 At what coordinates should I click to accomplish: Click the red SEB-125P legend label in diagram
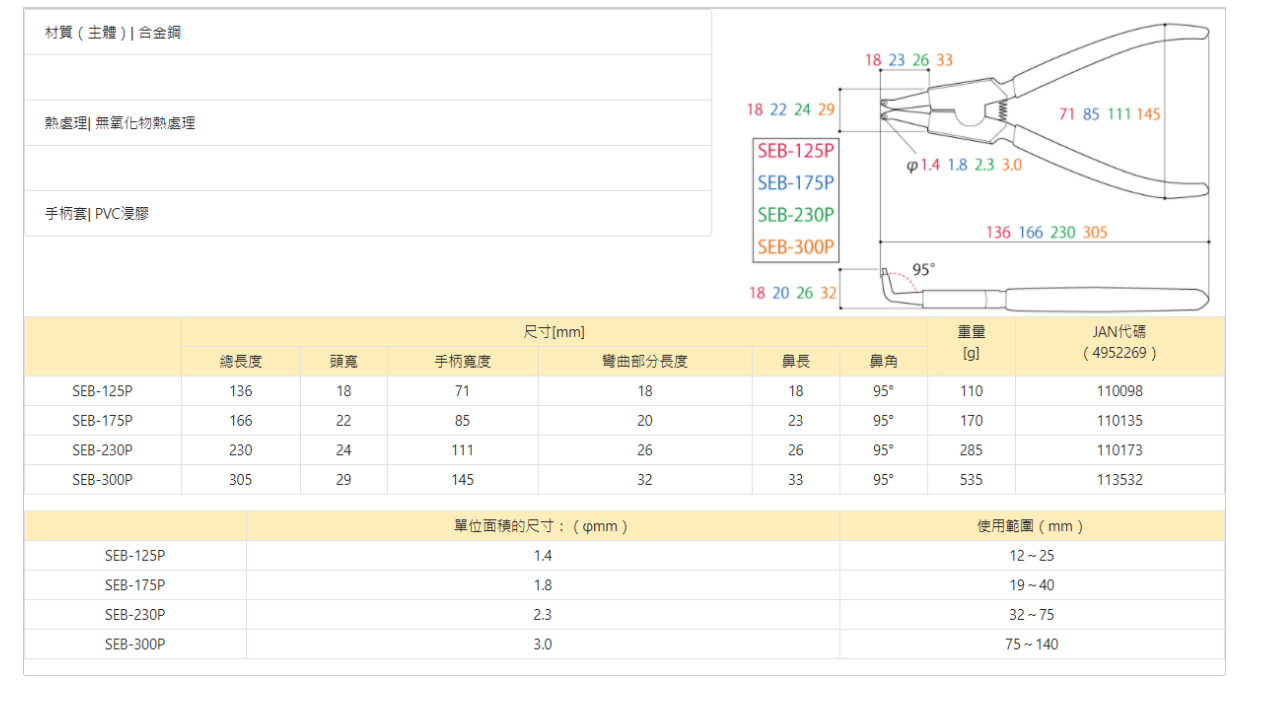pos(795,151)
